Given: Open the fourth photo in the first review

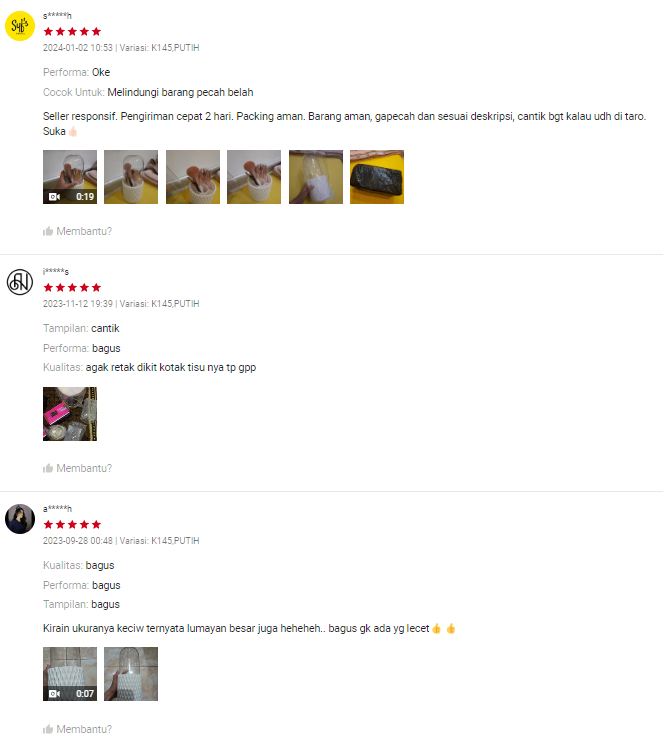Looking at the screenshot, I should (x=254, y=177).
